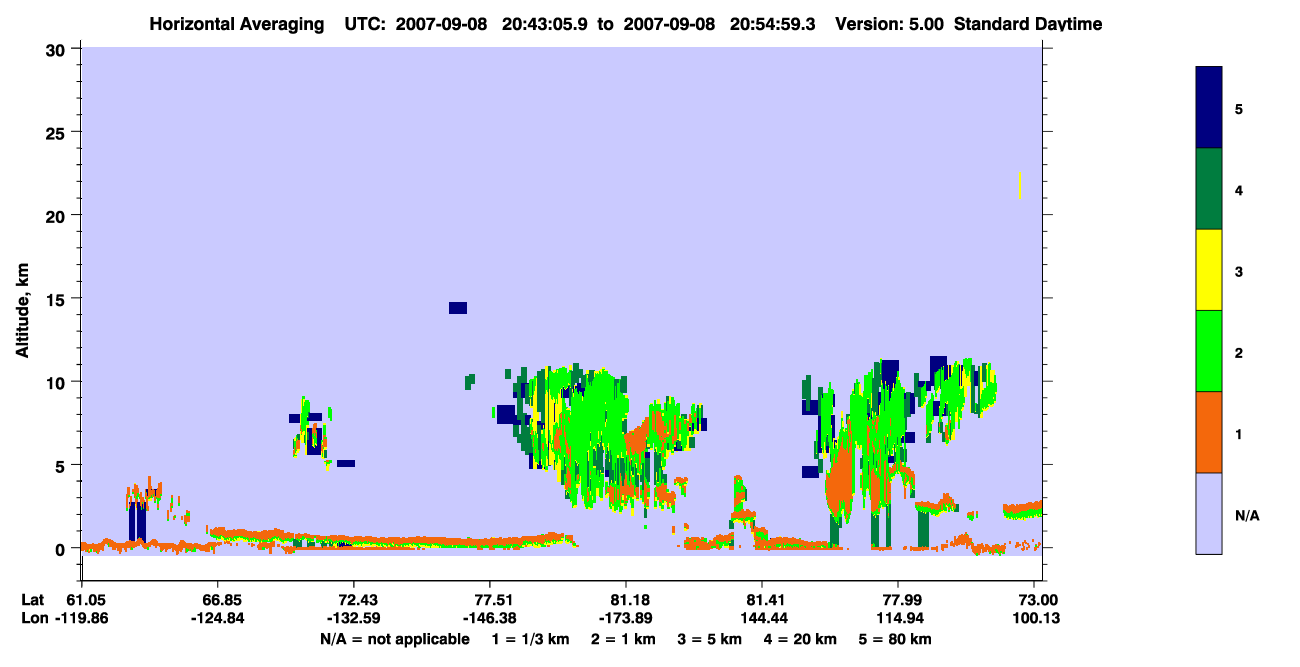Click the altitude tick label '10'
1300x667 pixels.
[x=58, y=382]
